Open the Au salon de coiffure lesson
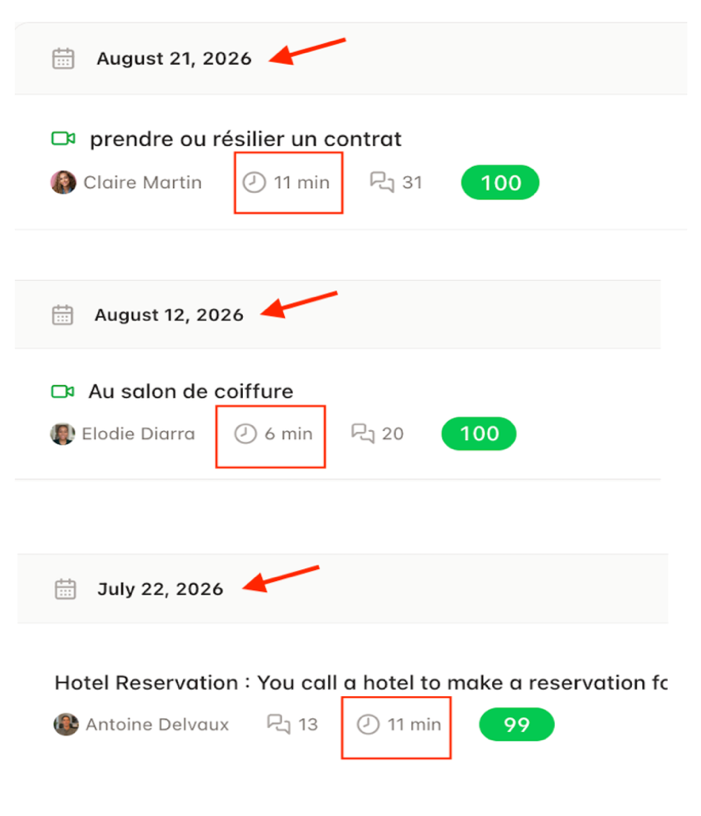 pyautogui.click(x=191, y=391)
